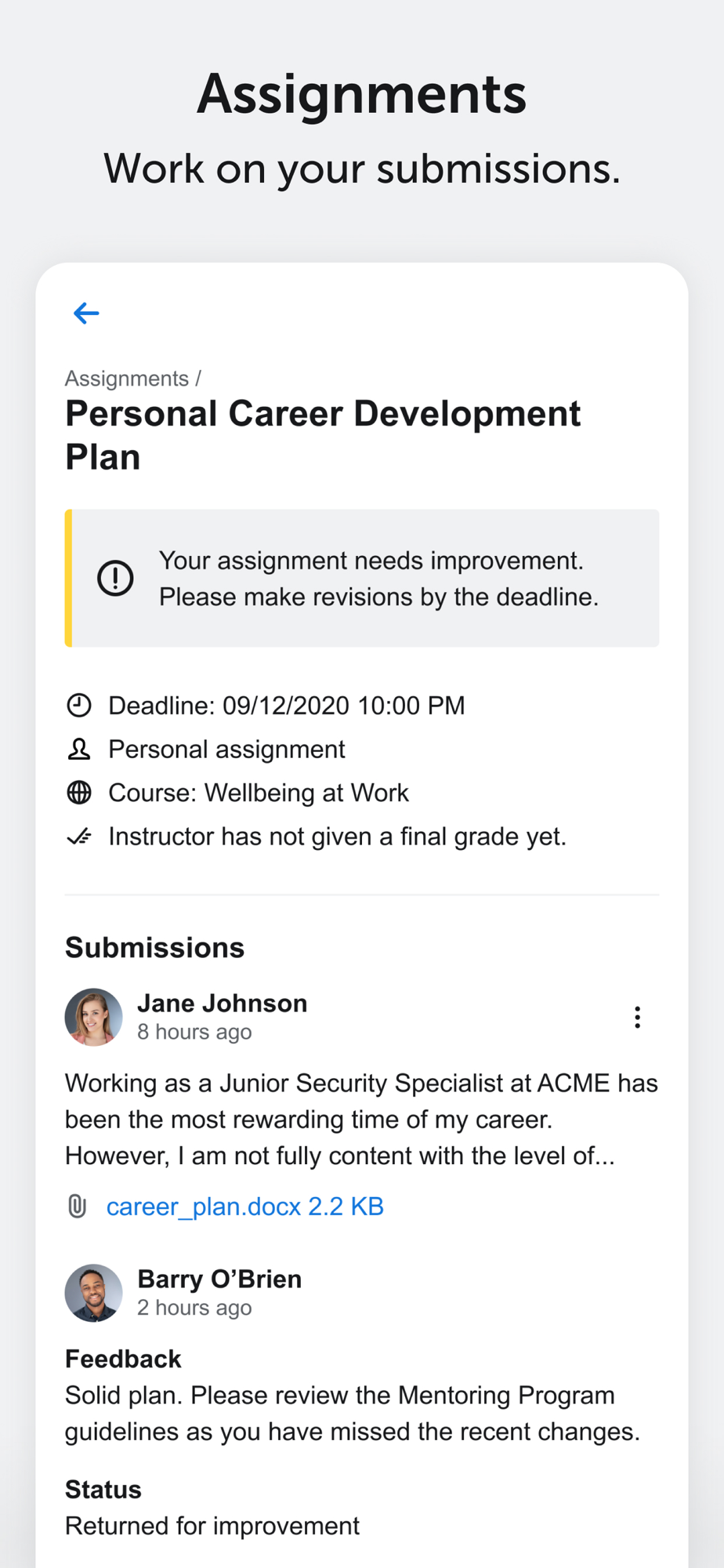Click Jane Johnson's profile photo
The width and height of the screenshot is (724, 1568).
point(93,1017)
